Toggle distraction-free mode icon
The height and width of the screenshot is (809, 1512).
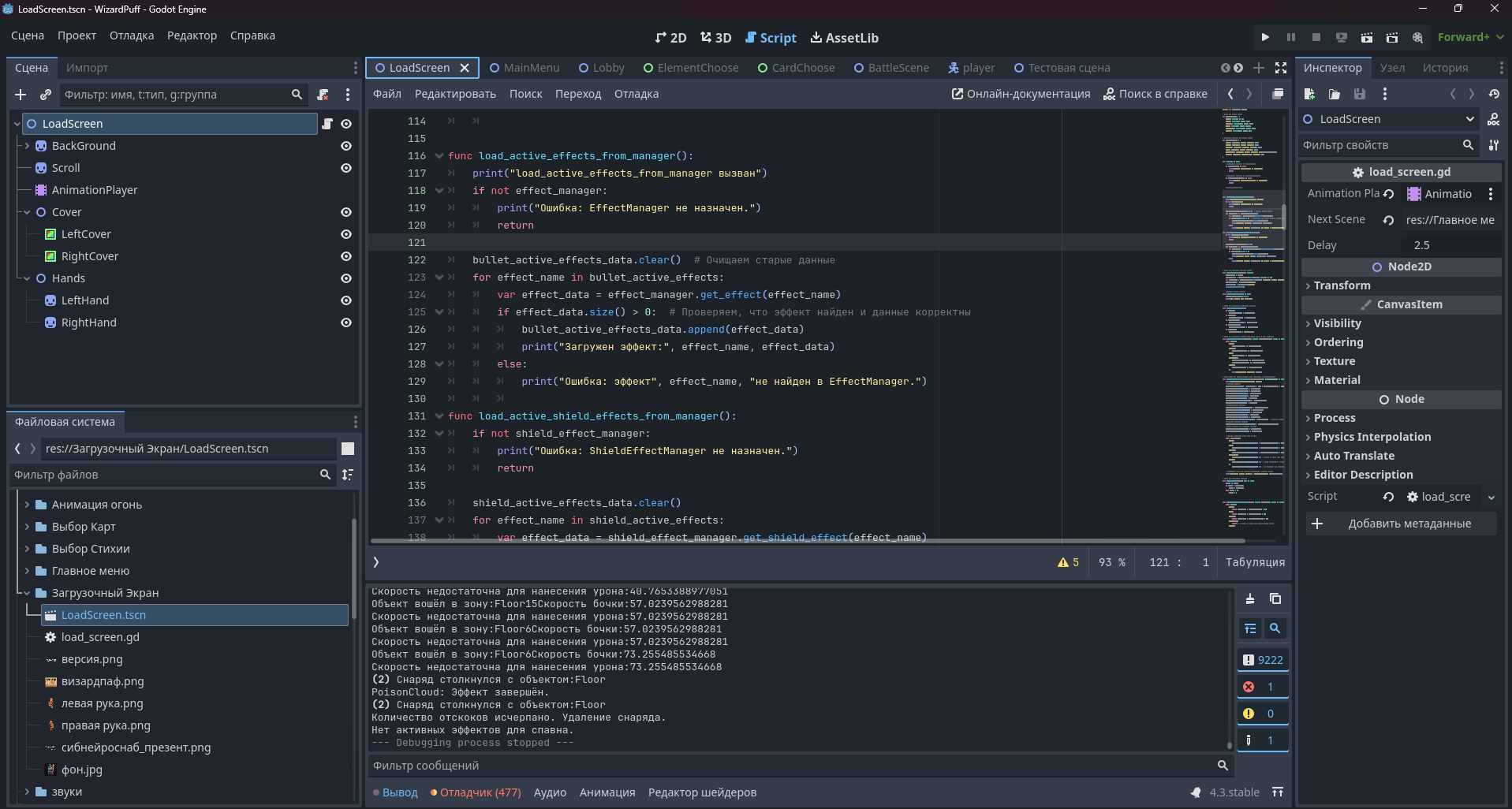pyautogui.click(x=1281, y=68)
